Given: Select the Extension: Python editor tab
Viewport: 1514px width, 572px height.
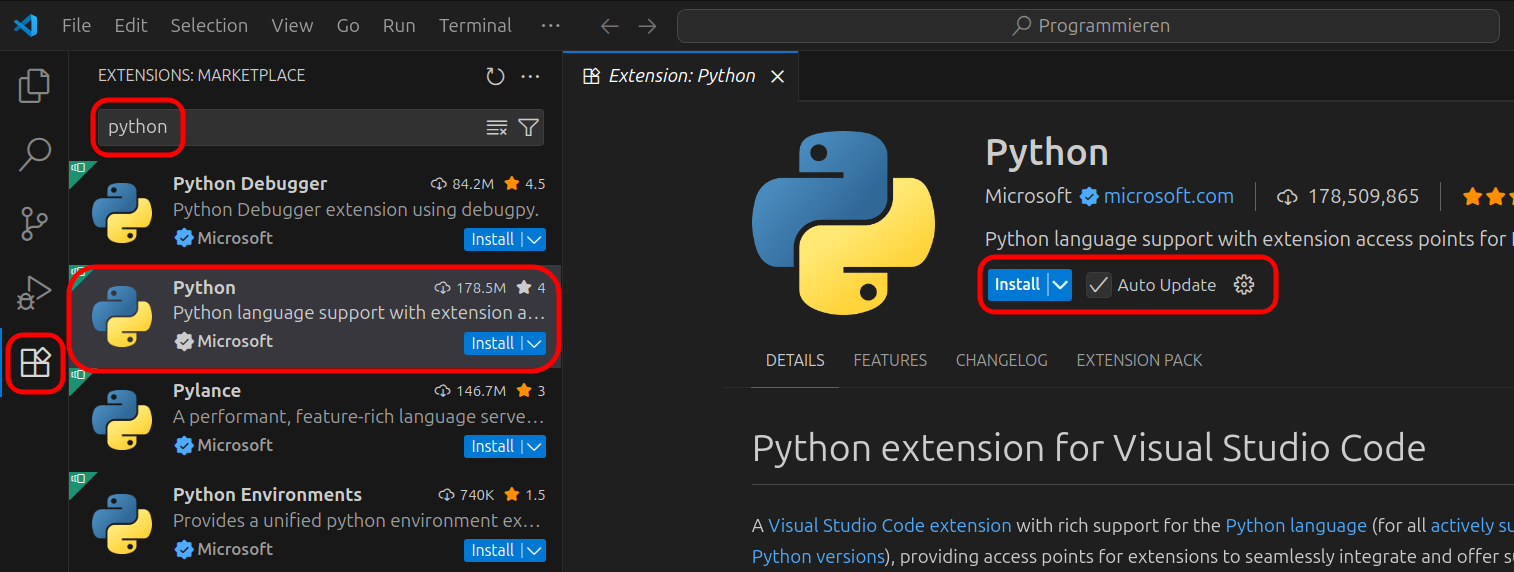Looking at the screenshot, I should 682,76.
